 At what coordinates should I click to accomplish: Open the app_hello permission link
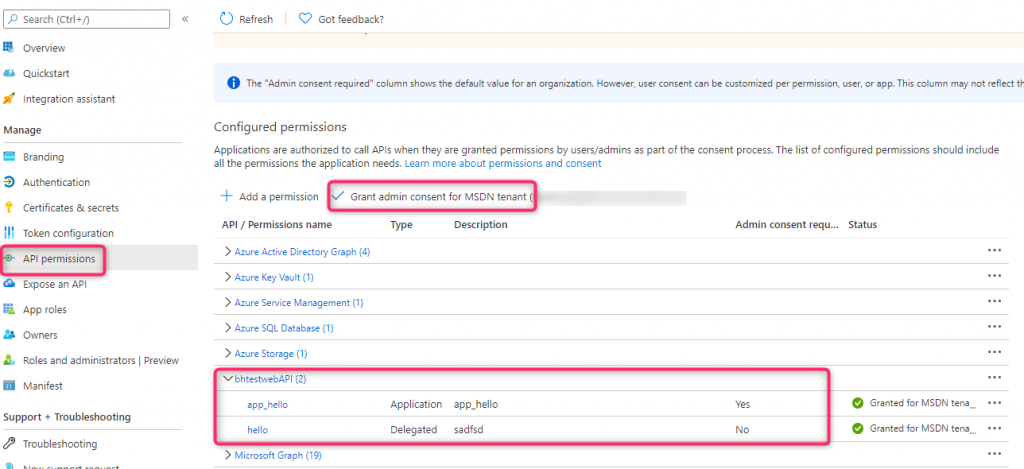click(268, 404)
